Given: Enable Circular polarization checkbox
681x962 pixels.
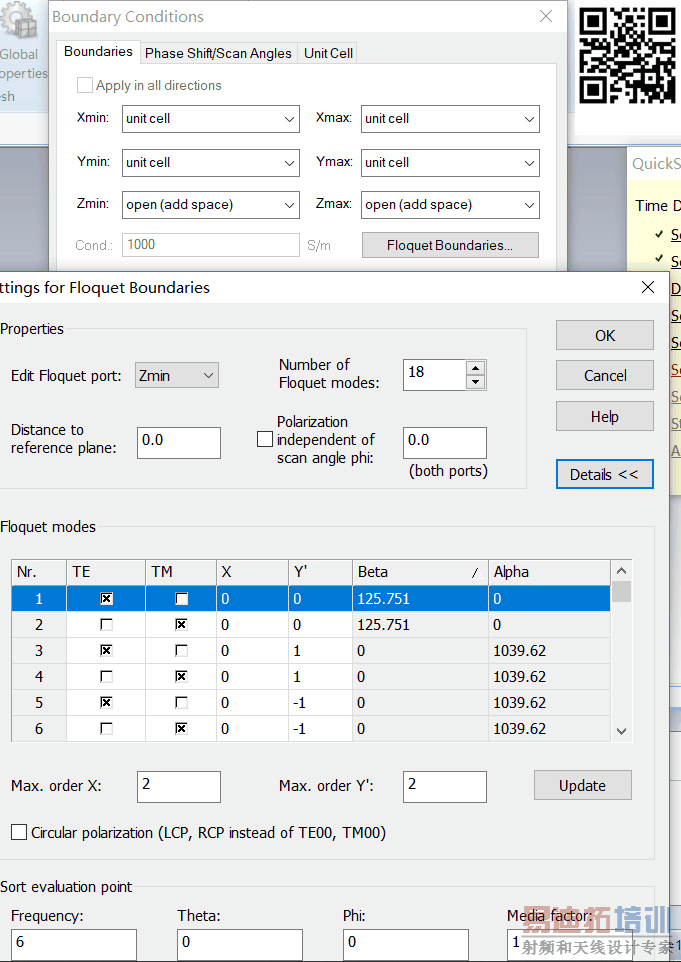Looking at the screenshot, I should [19, 833].
